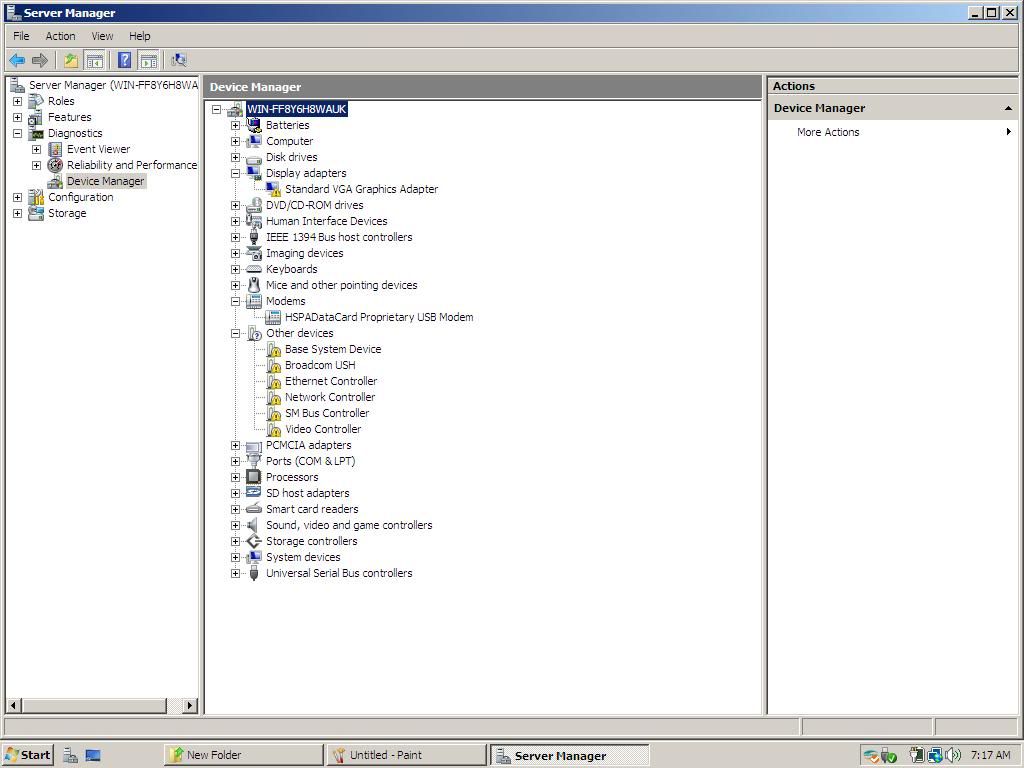Expand the Roles node in left tree

[18, 101]
